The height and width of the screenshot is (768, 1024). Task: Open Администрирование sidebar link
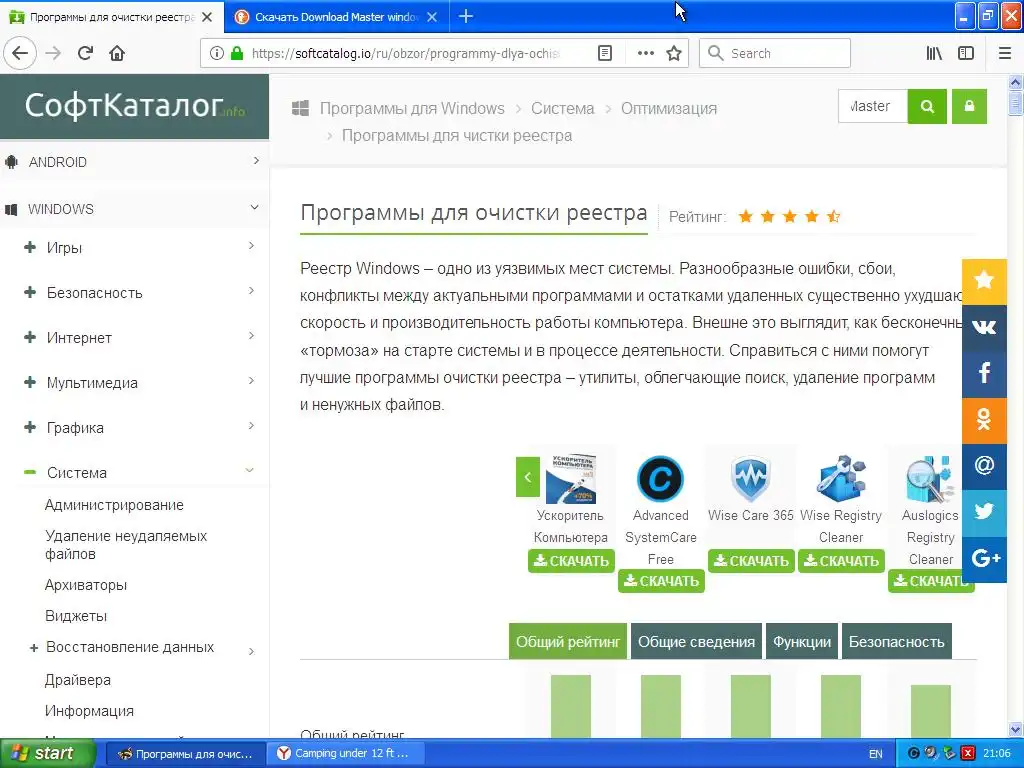(x=114, y=505)
